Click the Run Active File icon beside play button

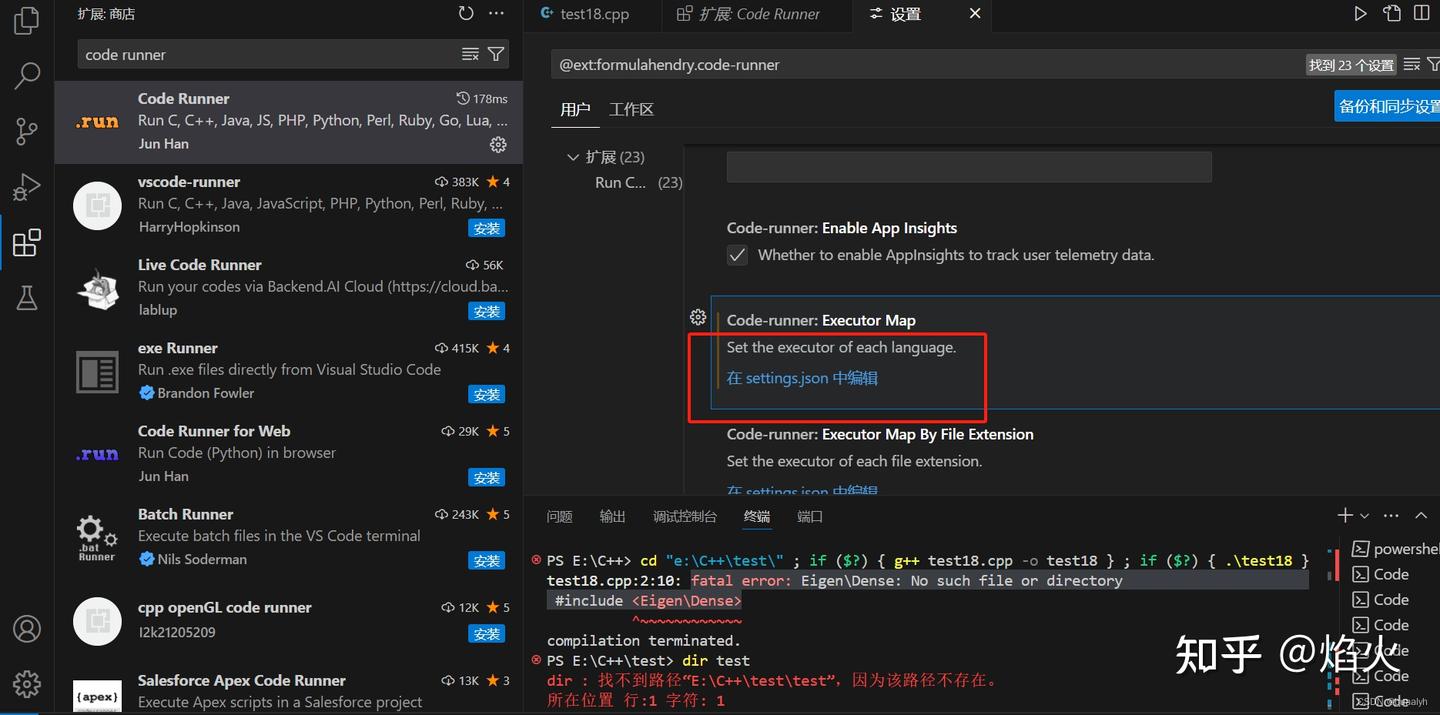pos(1392,13)
